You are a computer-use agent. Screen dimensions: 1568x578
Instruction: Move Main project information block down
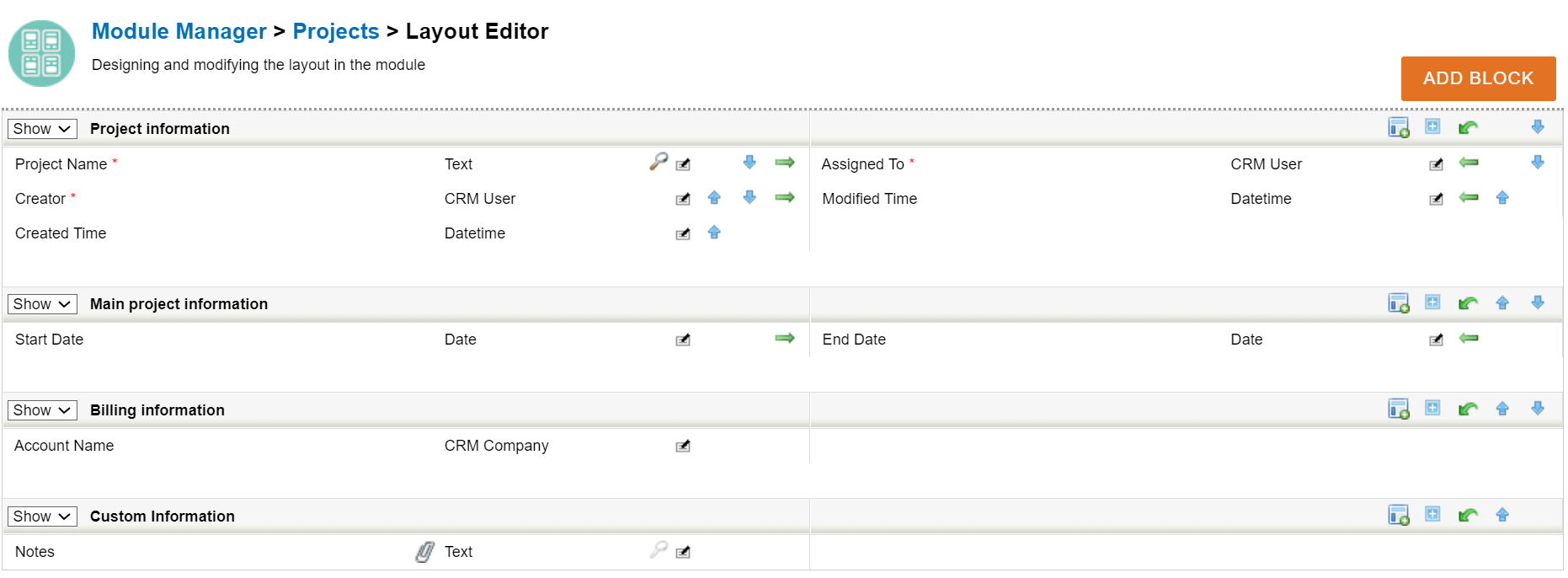1538,302
